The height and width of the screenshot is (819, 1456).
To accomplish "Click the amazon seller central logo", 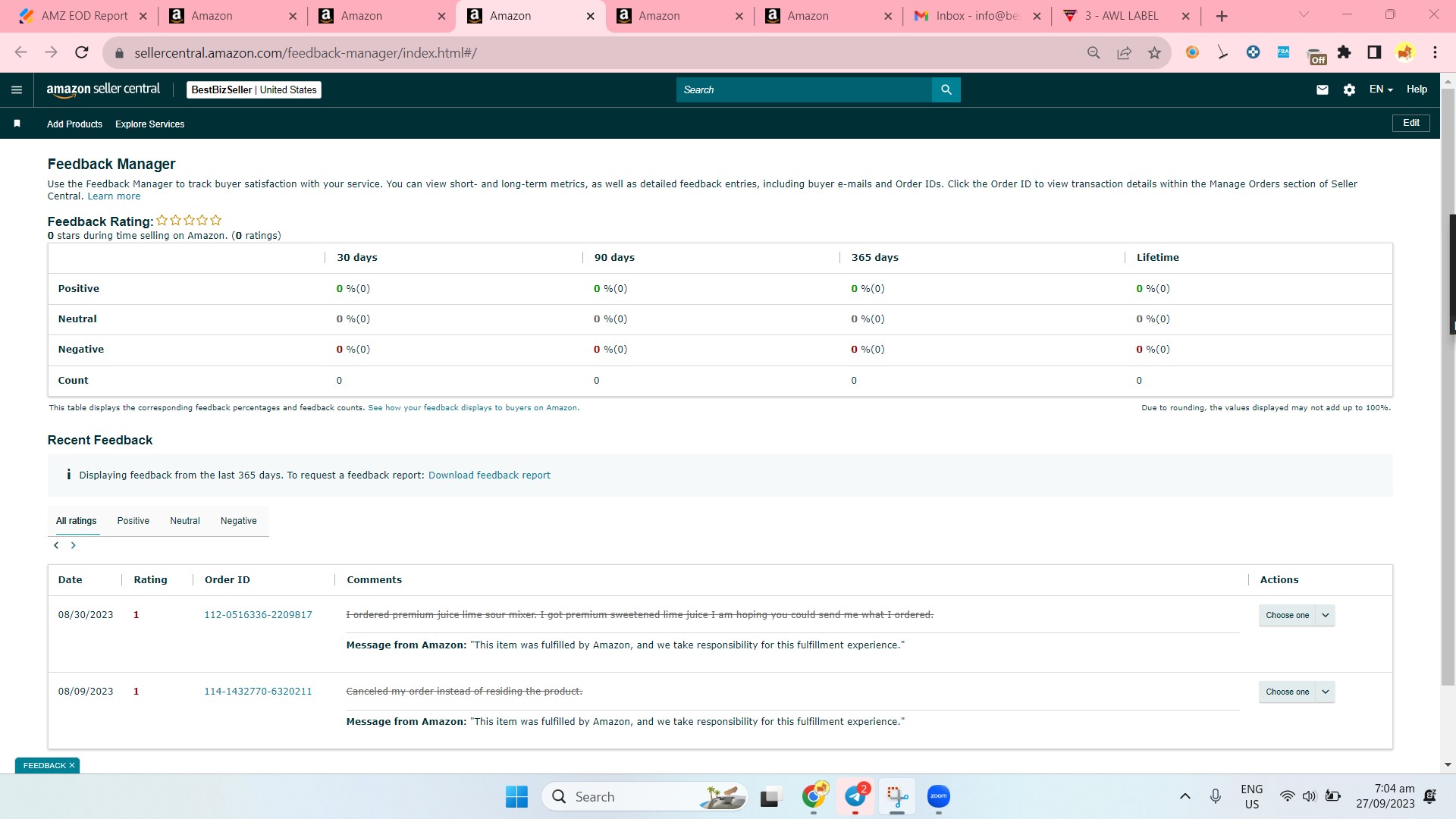I will coord(103,89).
